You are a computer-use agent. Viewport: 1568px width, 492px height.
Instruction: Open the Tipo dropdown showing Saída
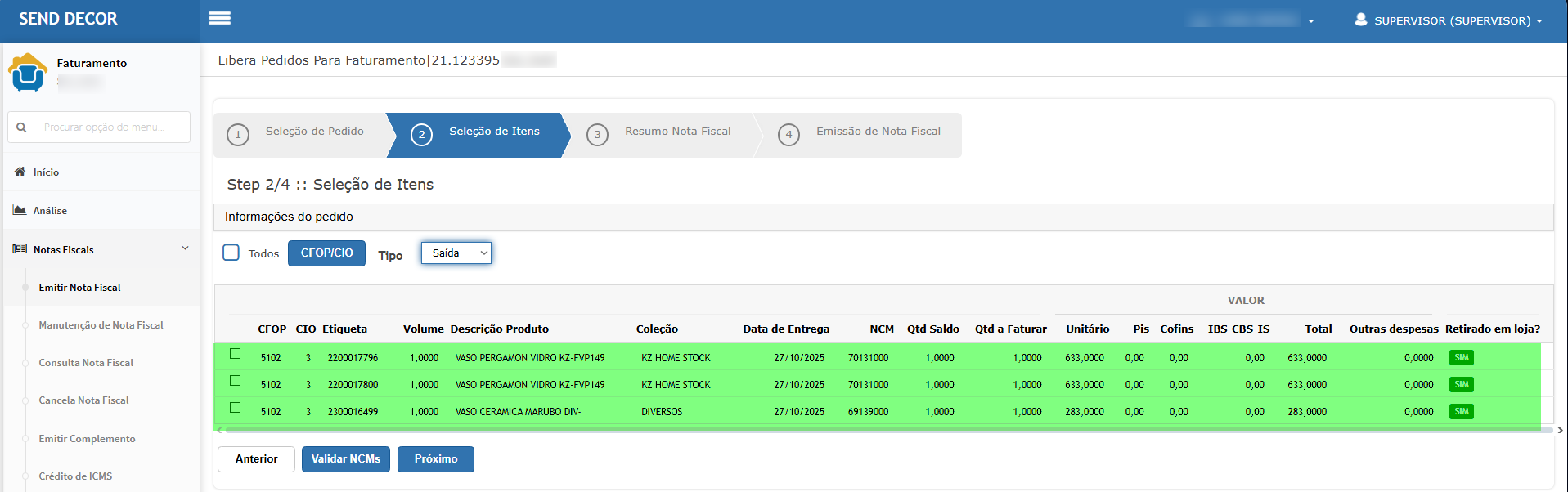point(456,253)
